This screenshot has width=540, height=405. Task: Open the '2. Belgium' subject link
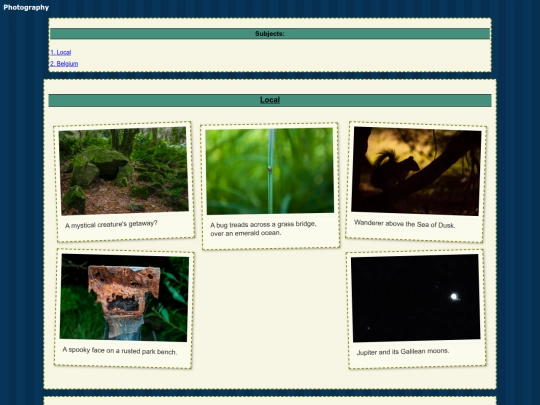64,64
